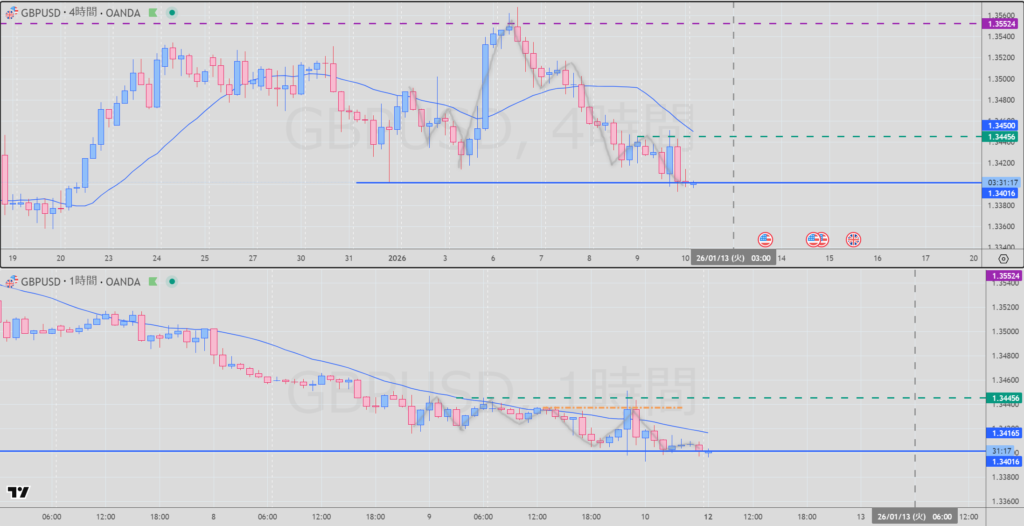Click the blue 1.34016 current price label in the top chart

click(1001, 194)
